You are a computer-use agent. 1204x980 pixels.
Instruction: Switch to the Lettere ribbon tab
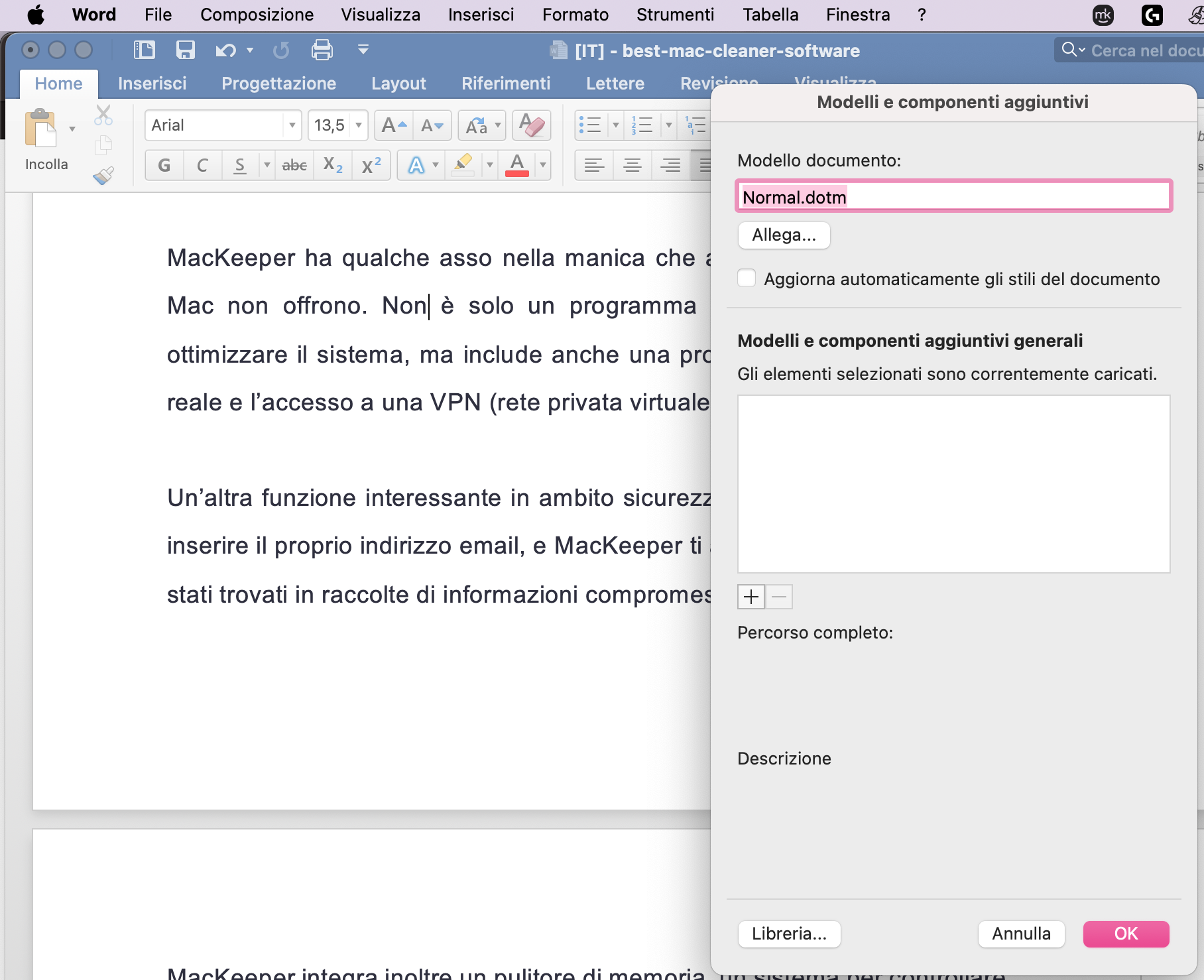coord(615,84)
